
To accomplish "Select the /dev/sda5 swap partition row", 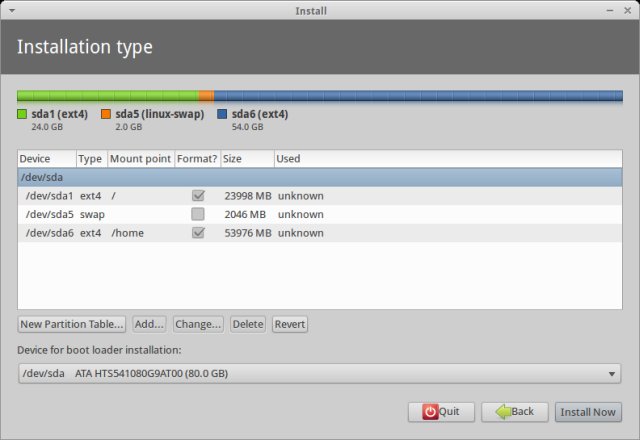I will coord(320,214).
